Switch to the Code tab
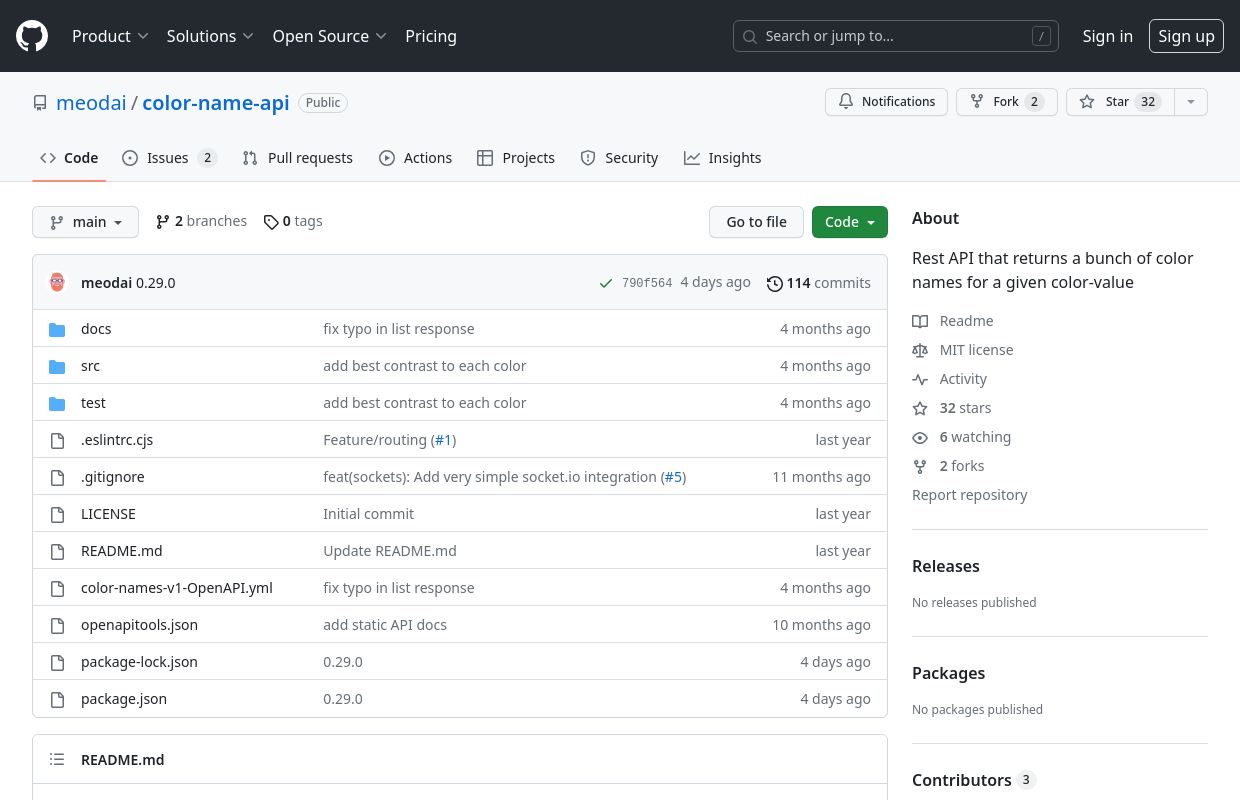Viewport: 1240px width, 800px height. (x=69, y=158)
